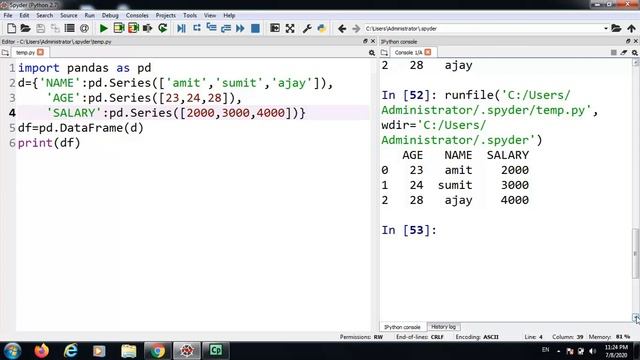Click the Step into debug icon

pos(211,28)
